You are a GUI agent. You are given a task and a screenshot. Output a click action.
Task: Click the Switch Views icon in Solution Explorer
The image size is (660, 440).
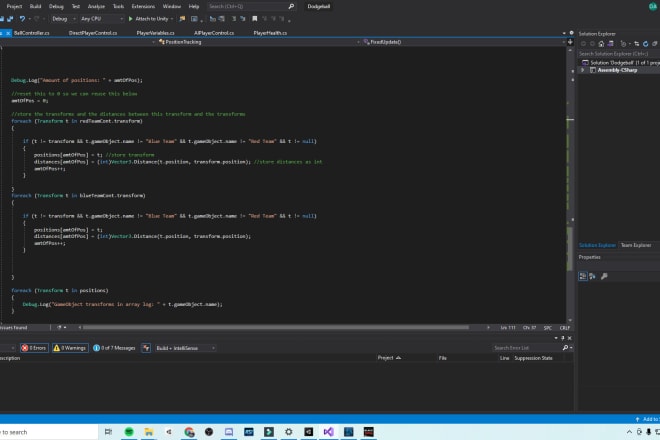[610, 44]
